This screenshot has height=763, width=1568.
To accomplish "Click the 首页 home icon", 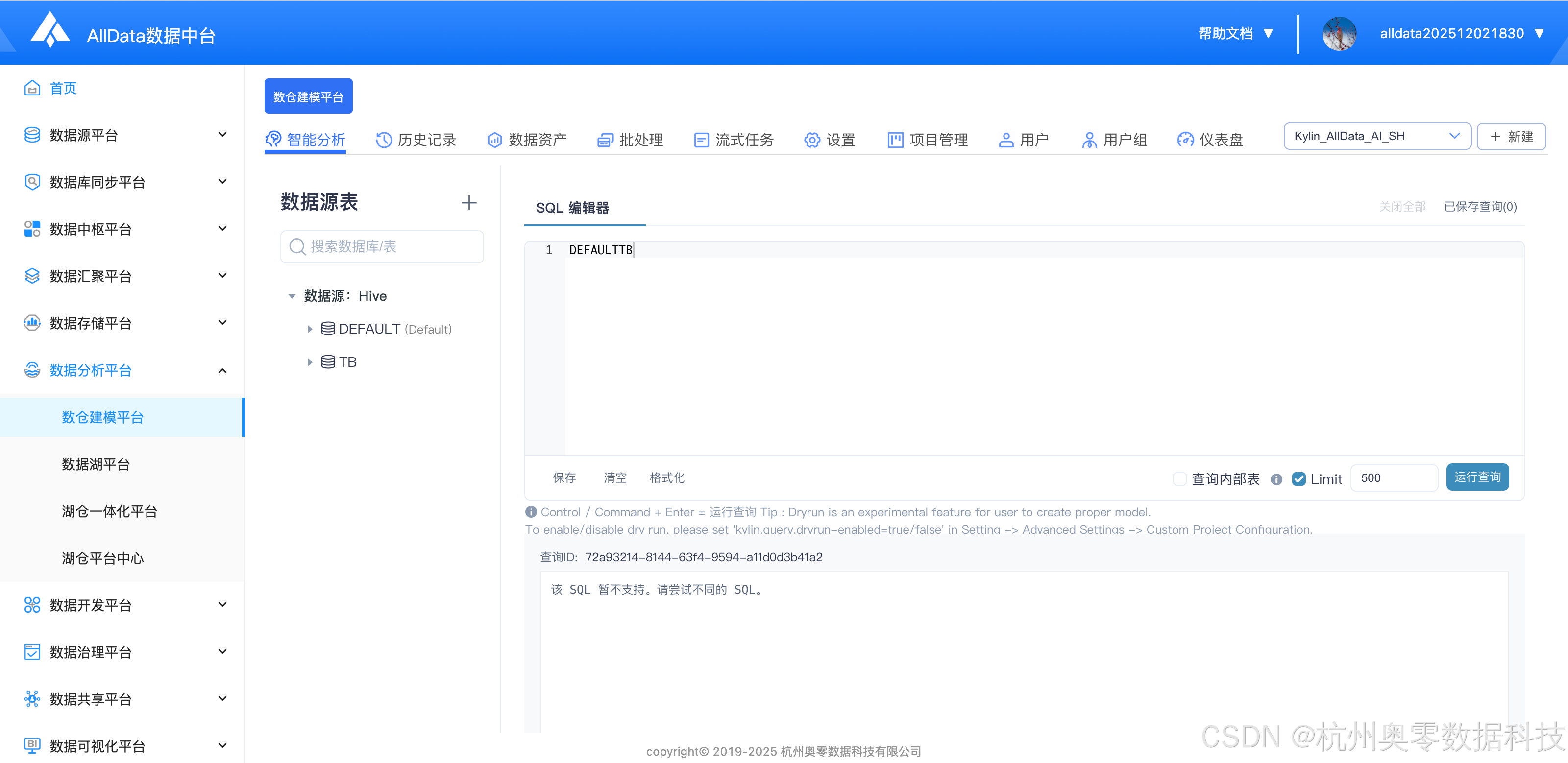I will pos(32,88).
